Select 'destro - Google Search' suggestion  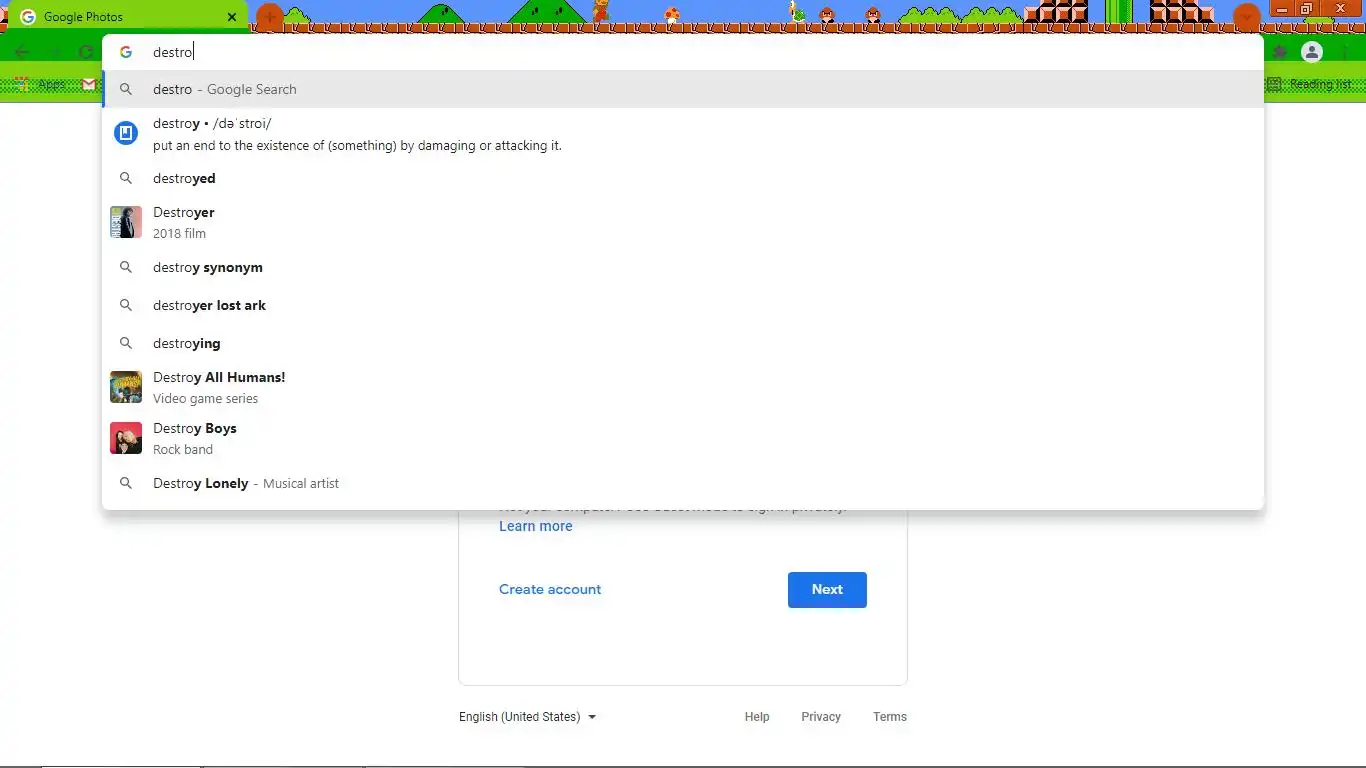pos(683,89)
